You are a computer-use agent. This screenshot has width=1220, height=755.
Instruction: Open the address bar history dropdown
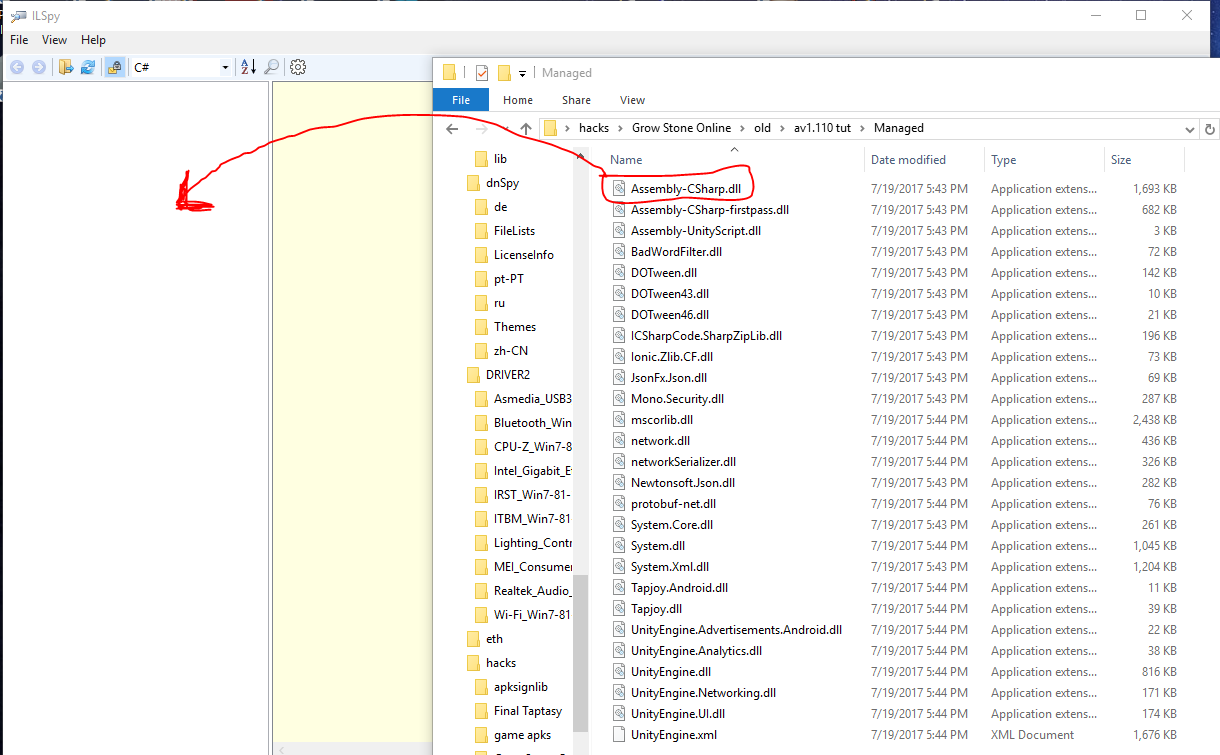click(x=1189, y=128)
